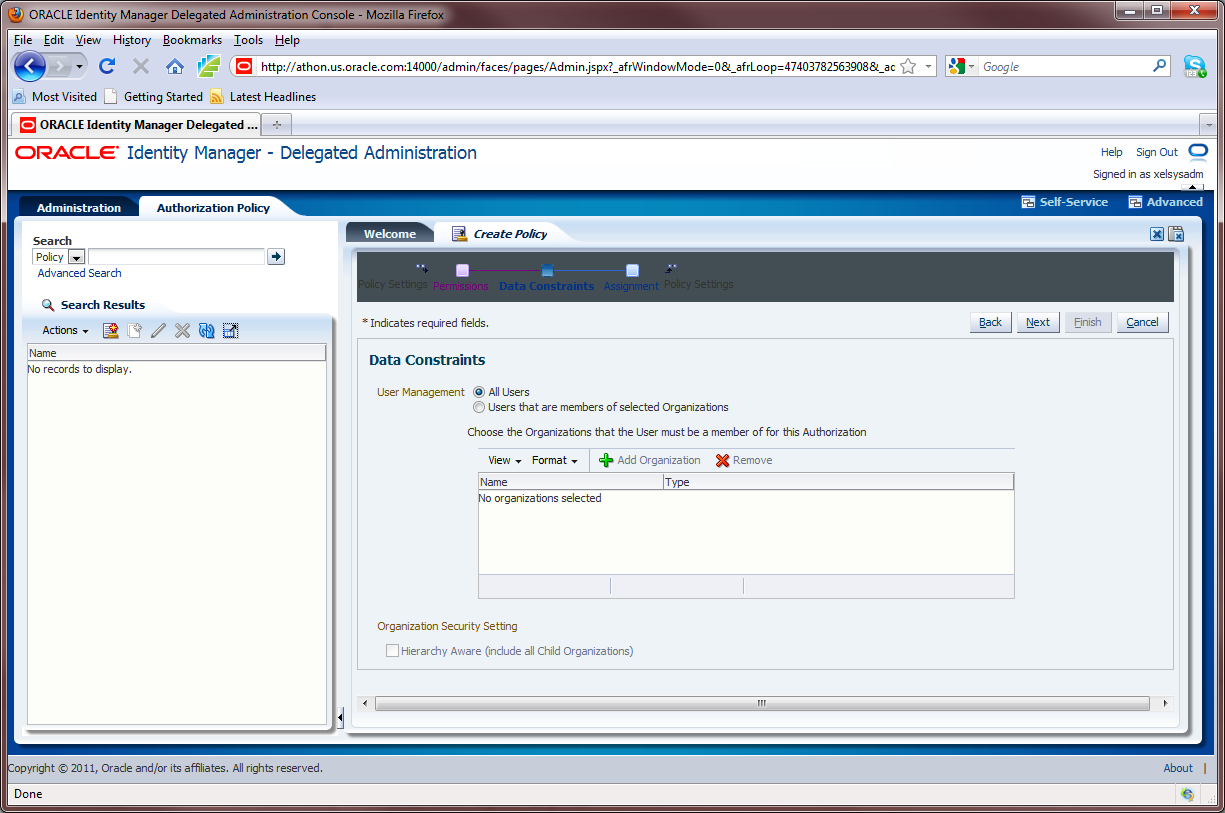The height and width of the screenshot is (813, 1225).
Task: Collapse the left search pane splitter arrow
Action: tap(340, 717)
